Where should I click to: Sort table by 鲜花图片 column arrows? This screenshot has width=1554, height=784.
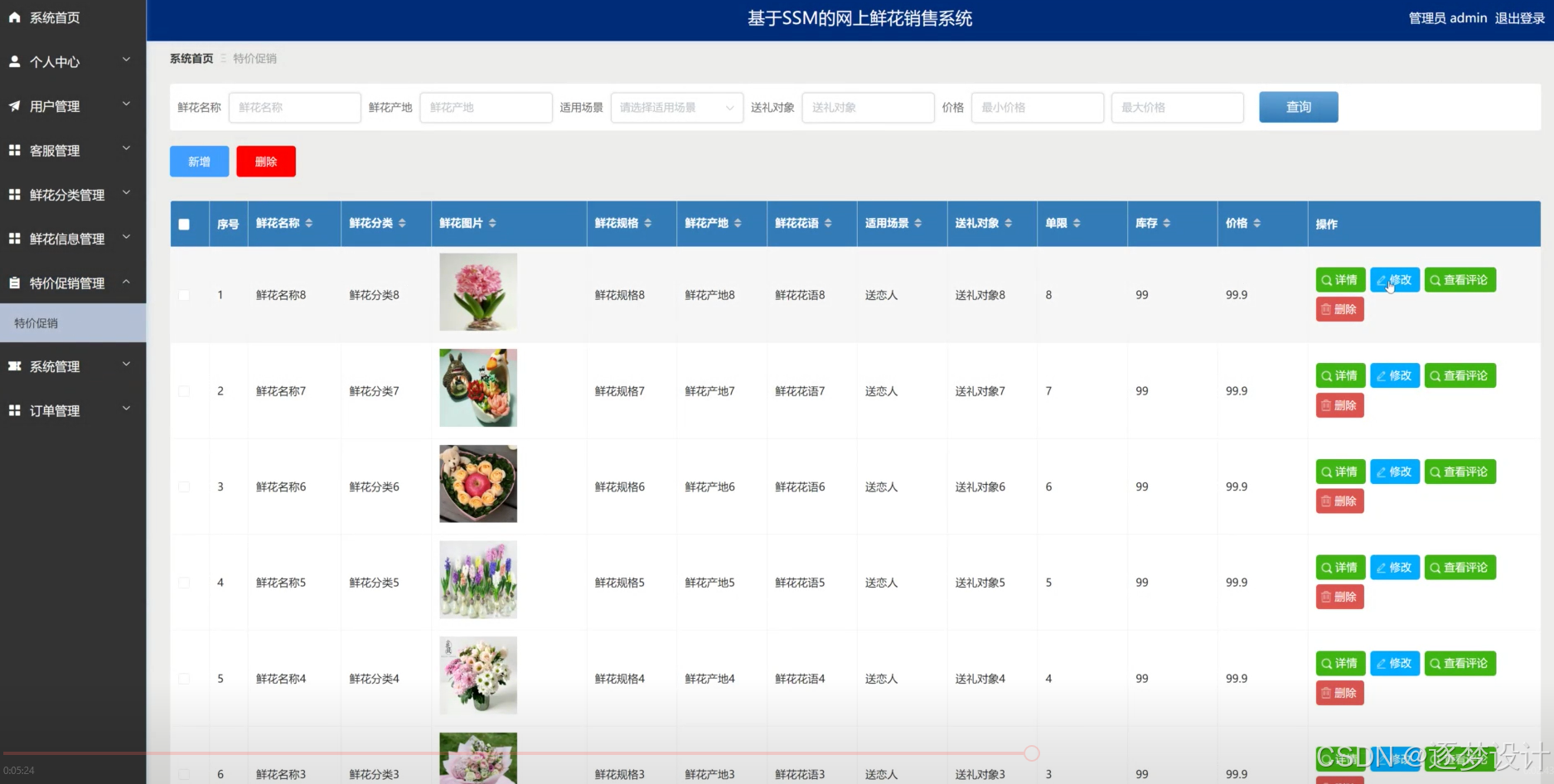[492, 223]
